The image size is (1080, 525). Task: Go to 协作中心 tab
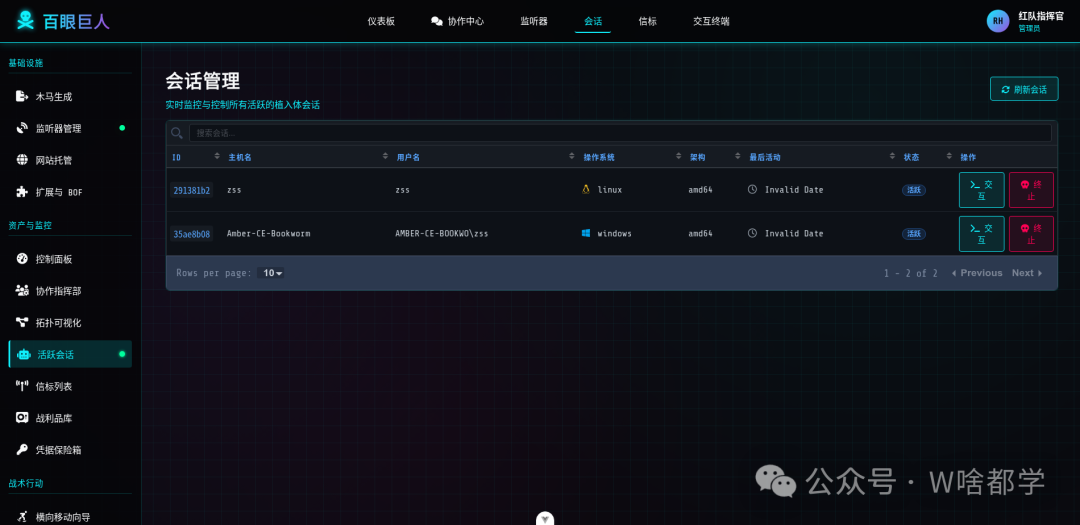point(457,21)
